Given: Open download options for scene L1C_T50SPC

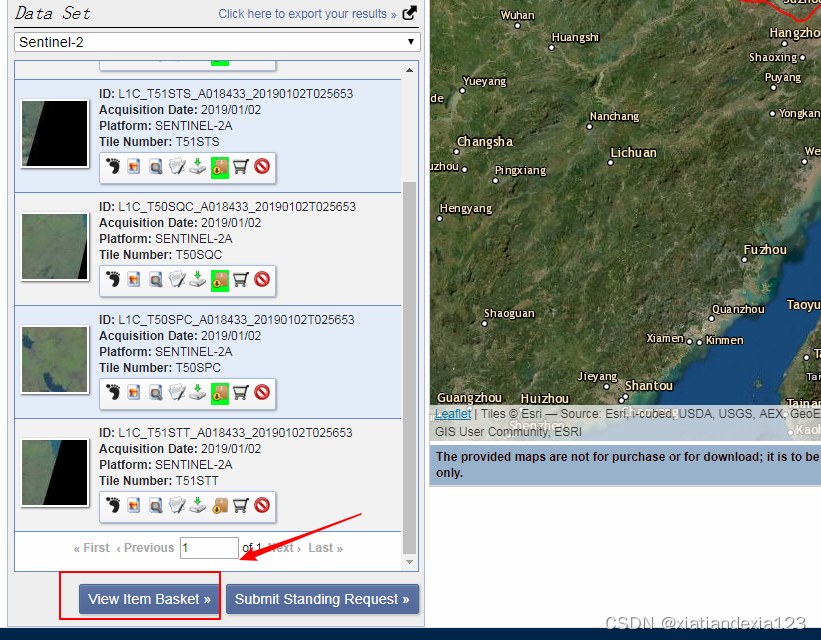Looking at the screenshot, I should (198, 392).
